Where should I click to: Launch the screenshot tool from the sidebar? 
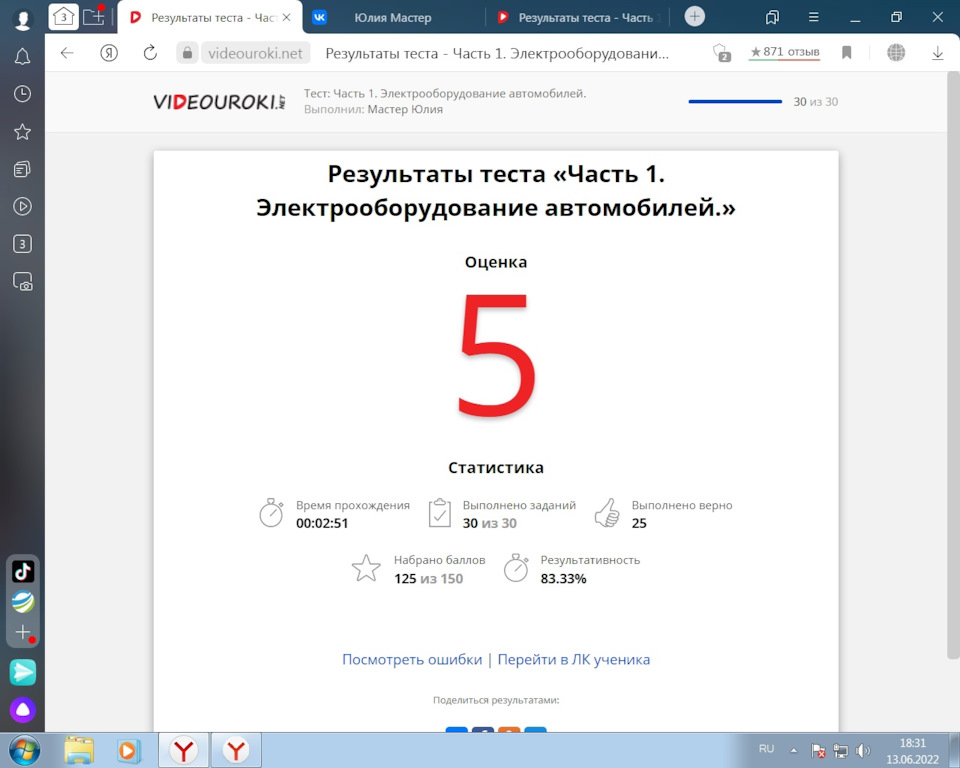(22, 281)
